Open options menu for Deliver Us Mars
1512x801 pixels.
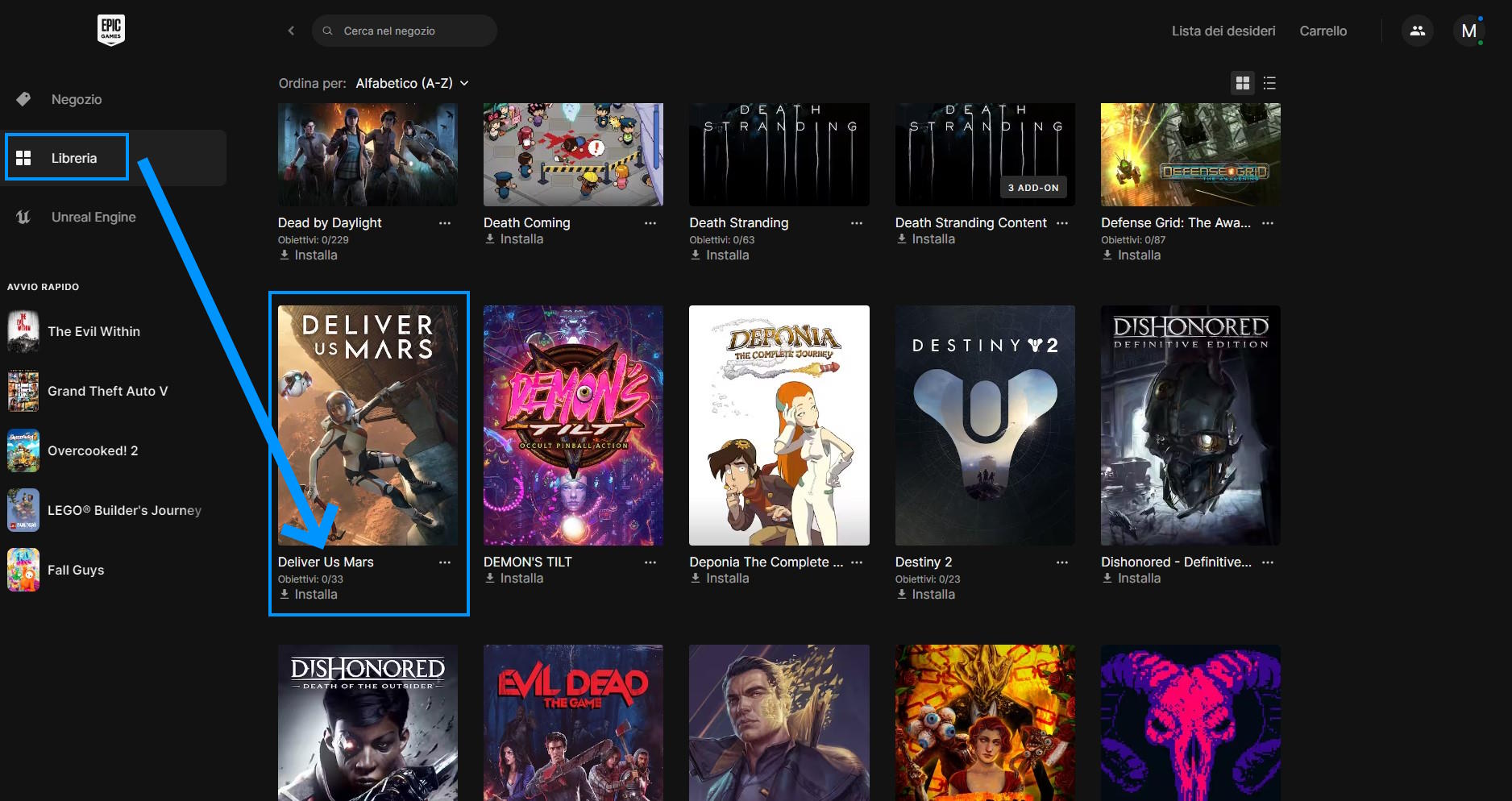point(445,562)
